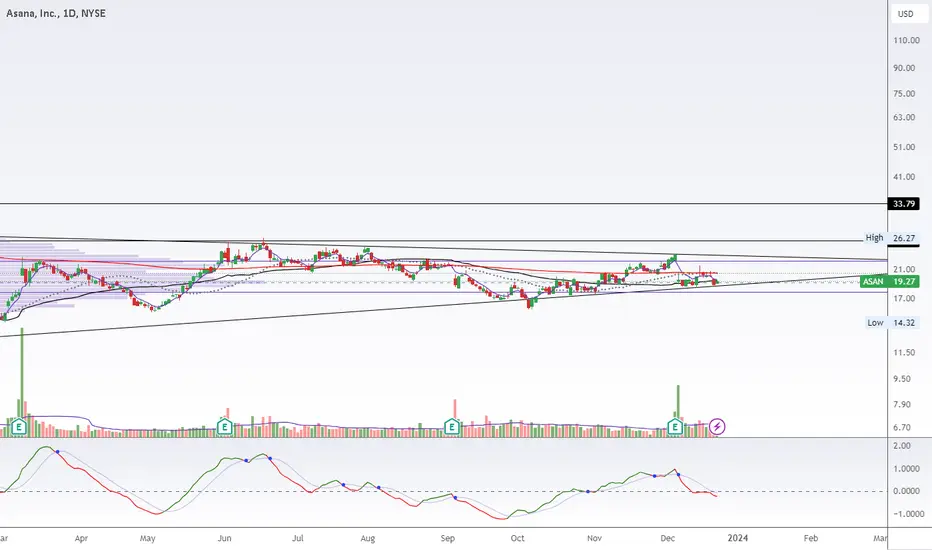Click the Low 14.32 price label
The image size is (932, 550).
tap(891, 323)
